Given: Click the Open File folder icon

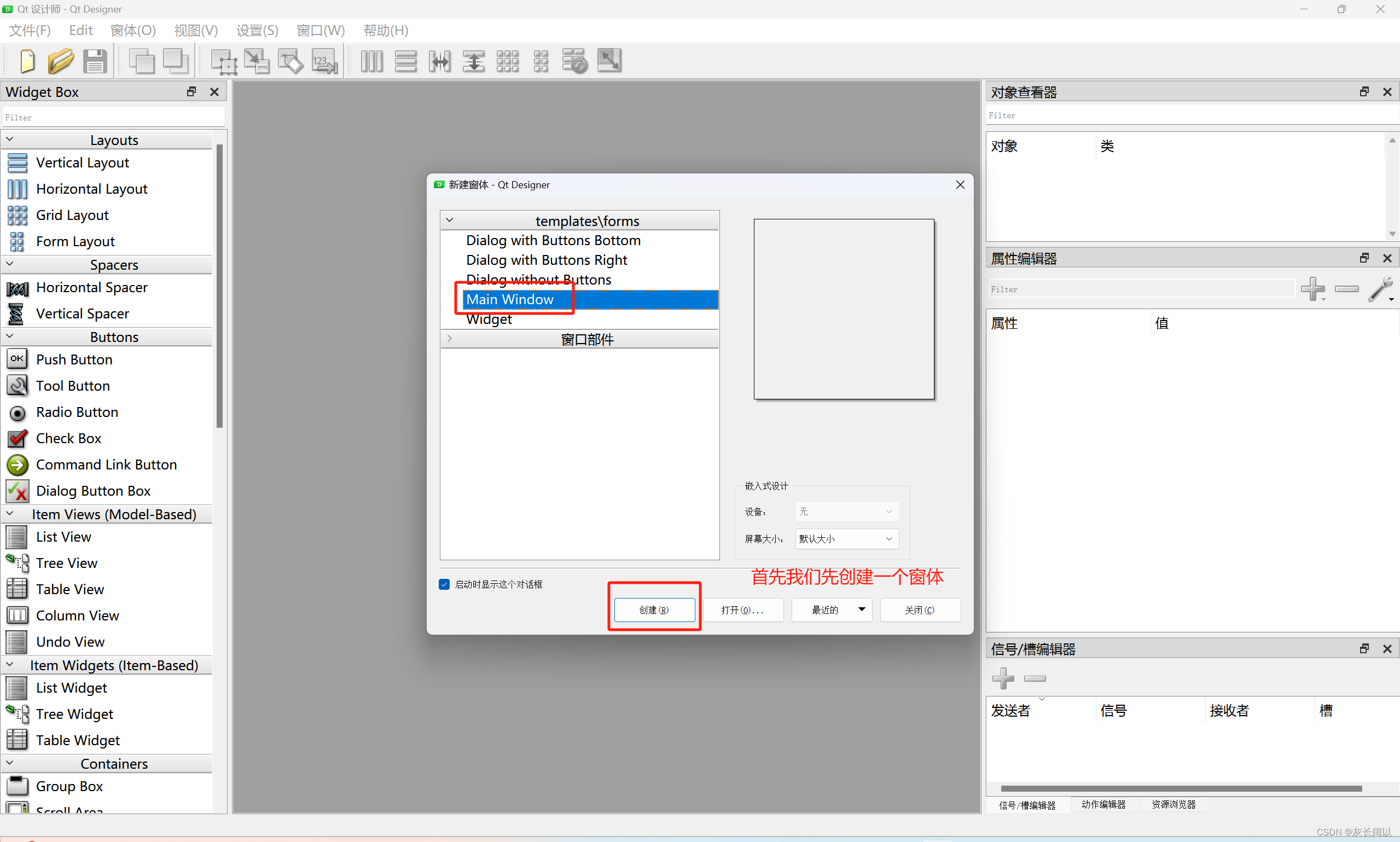Looking at the screenshot, I should tap(60, 61).
